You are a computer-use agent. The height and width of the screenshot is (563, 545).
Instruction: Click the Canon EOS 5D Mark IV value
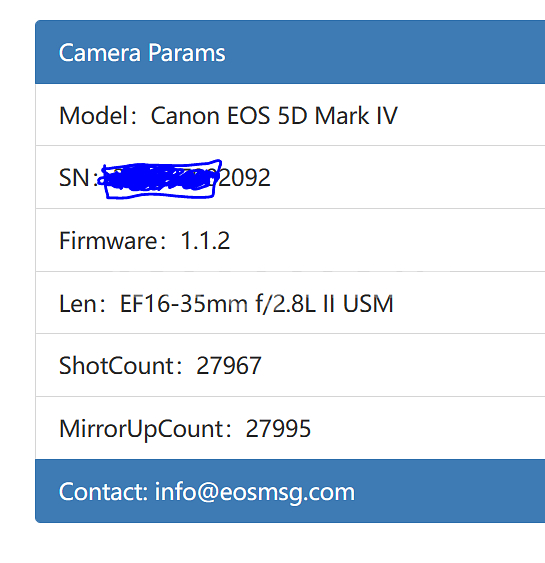tap(274, 116)
